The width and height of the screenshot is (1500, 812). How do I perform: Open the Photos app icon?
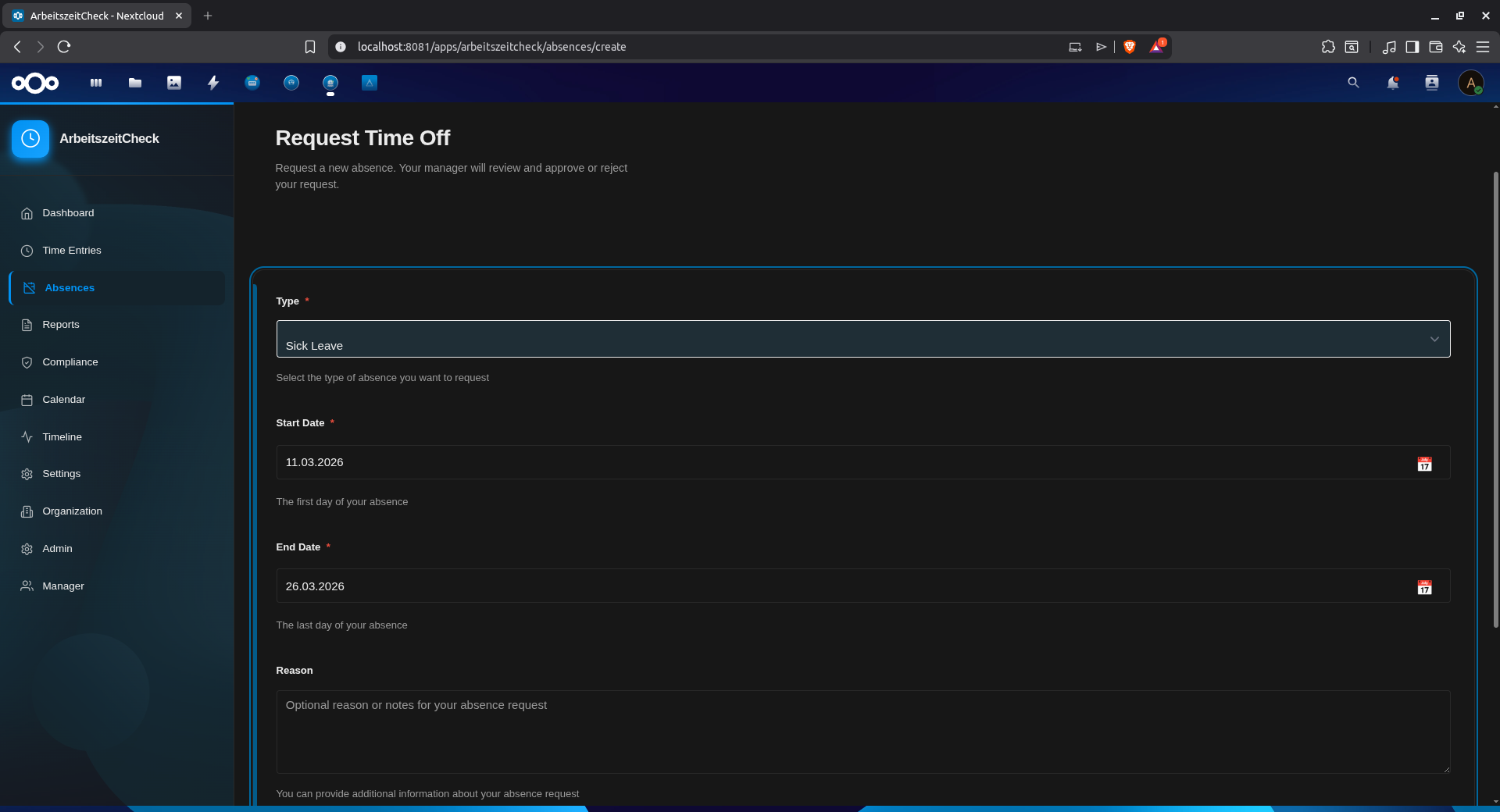click(173, 83)
